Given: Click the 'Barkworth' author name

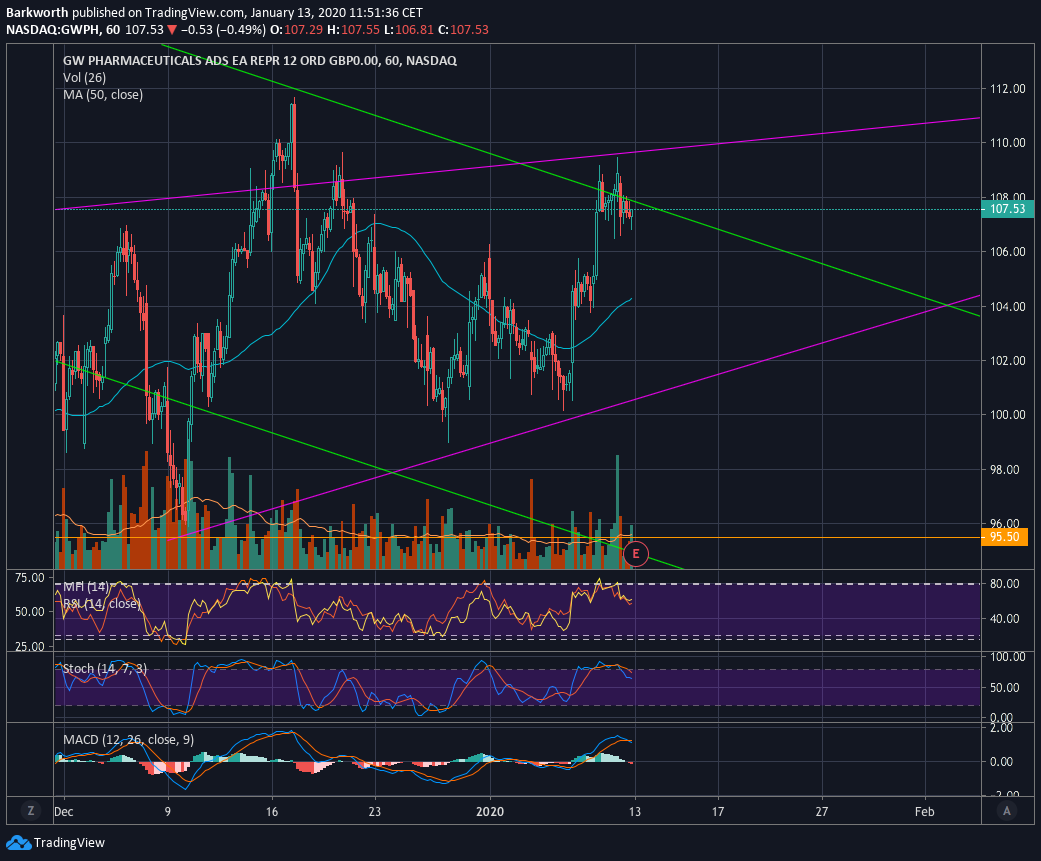Looking at the screenshot, I should 37,13.
